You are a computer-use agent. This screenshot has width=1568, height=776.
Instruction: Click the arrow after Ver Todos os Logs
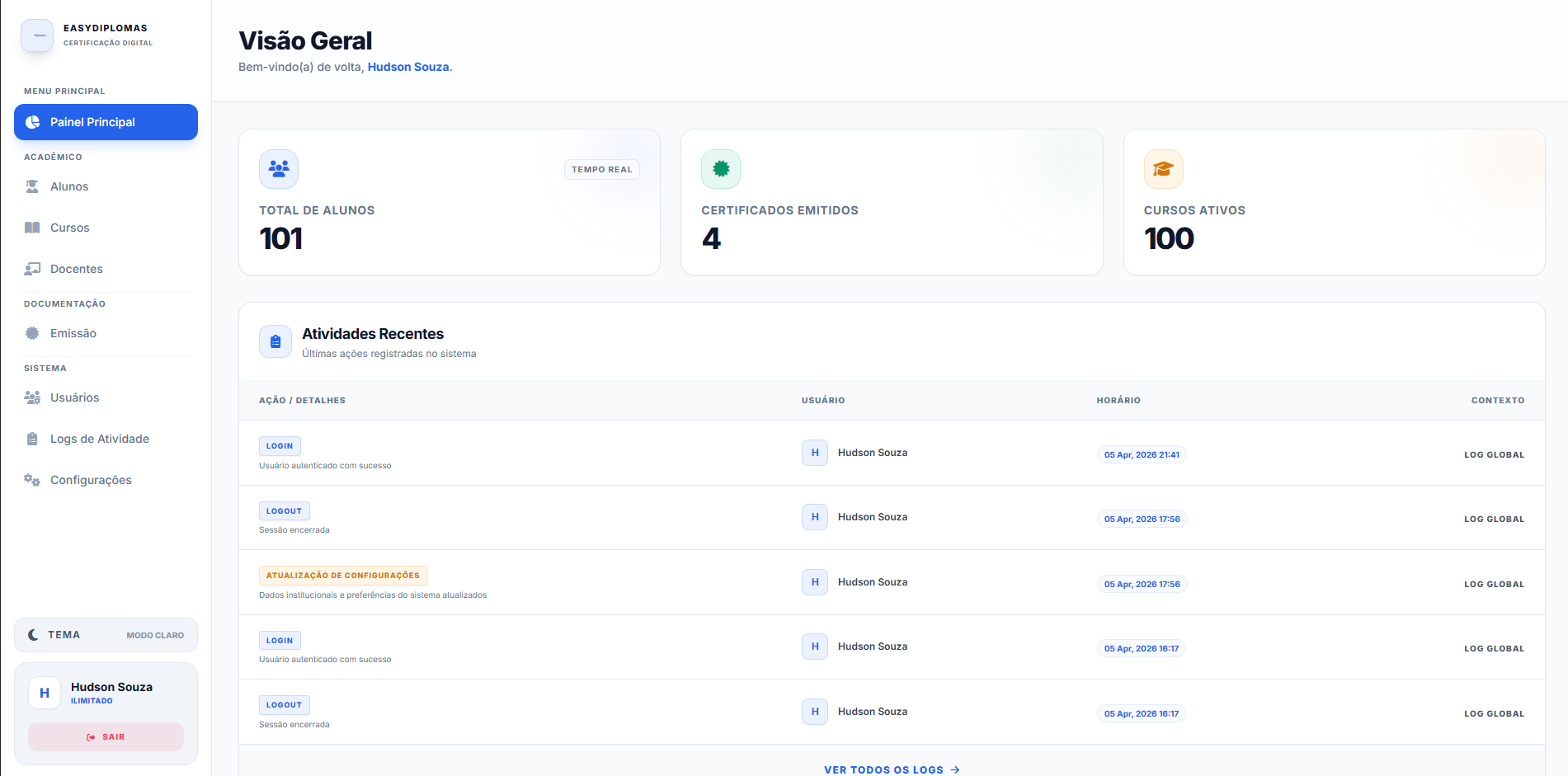[955, 769]
